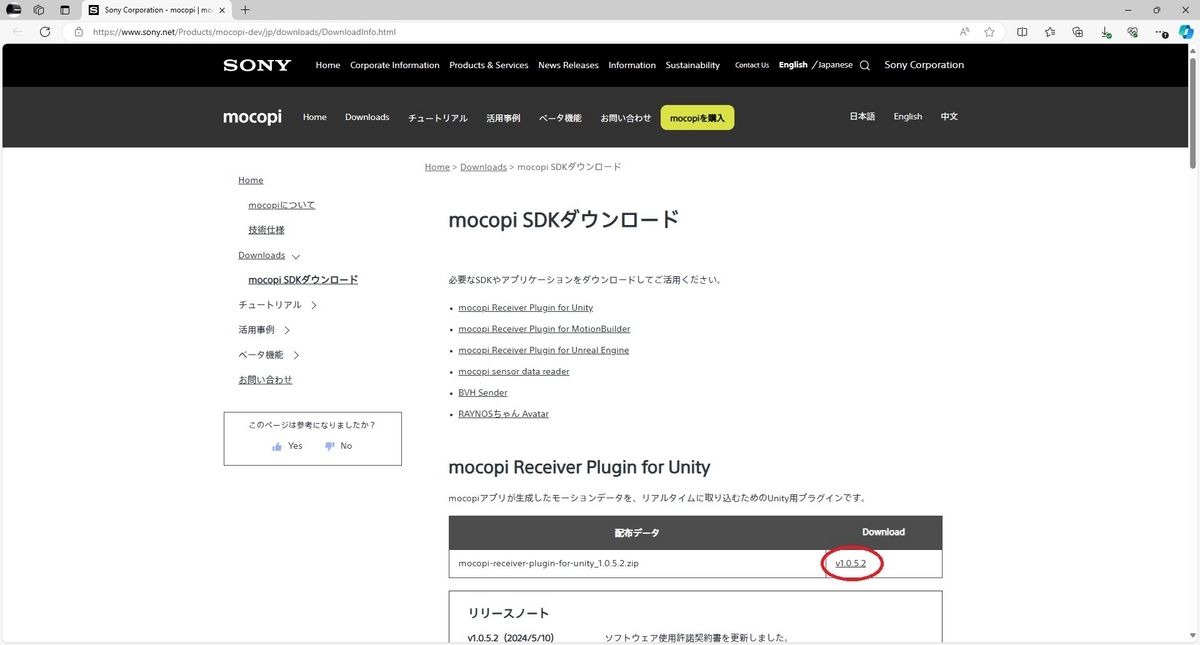Add this page to favorites star
The image size is (1200, 645).
(x=989, y=32)
